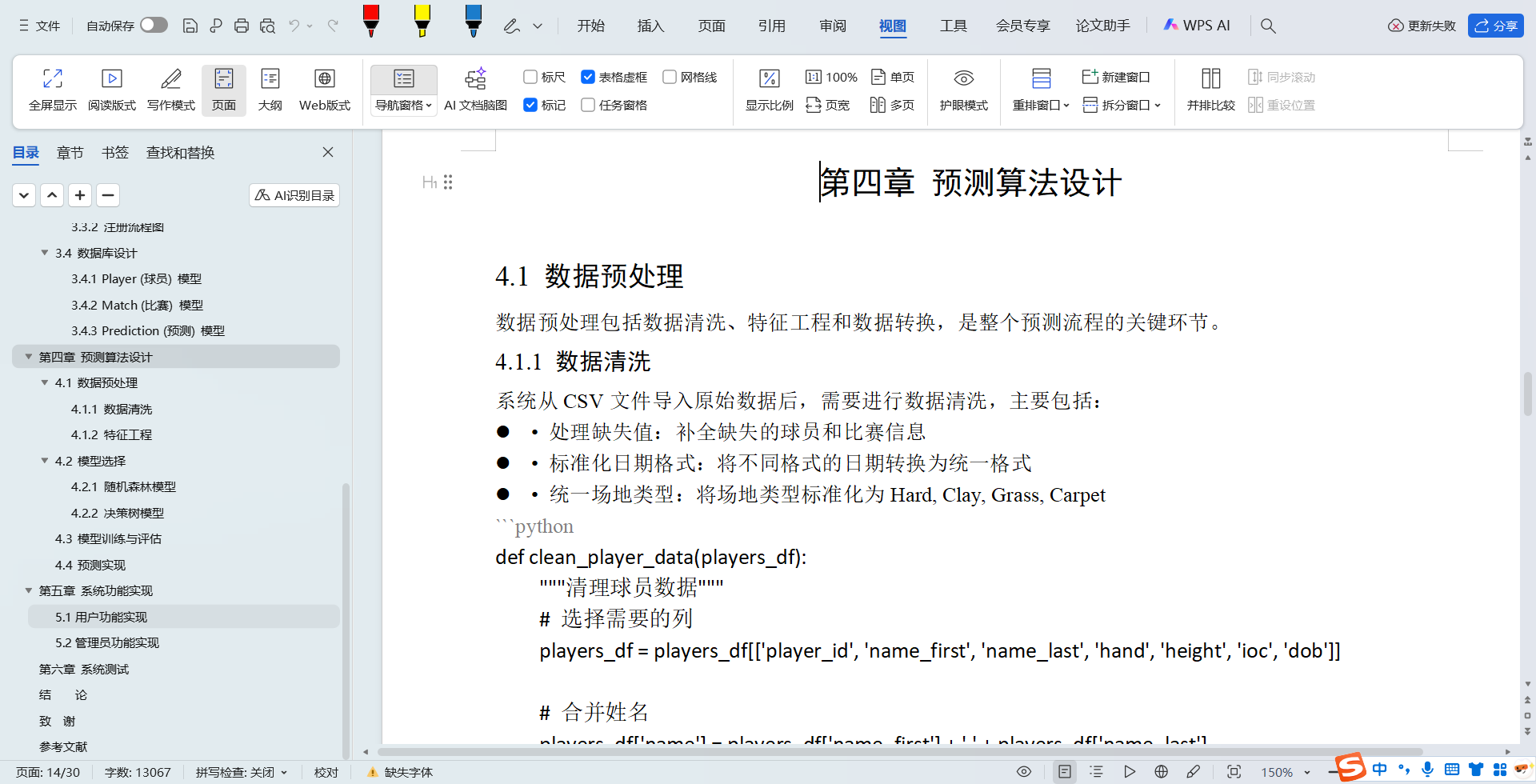The image size is (1536, 784).
Task: Toggle the eye protection icon in status bar
Action: (x=1024, y=772)
